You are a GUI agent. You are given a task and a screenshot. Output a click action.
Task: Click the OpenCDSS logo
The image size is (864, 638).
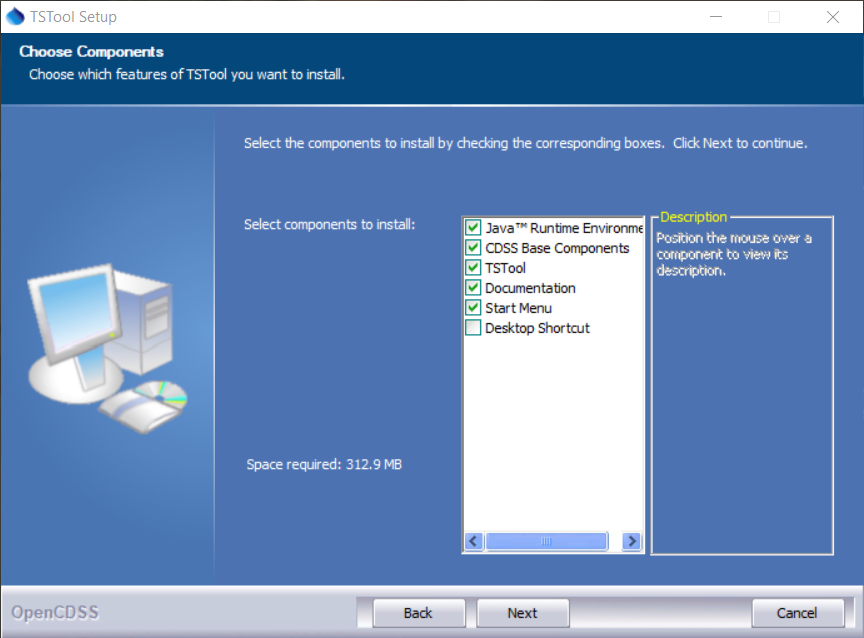pyautogui.click(x=57, y=612)
